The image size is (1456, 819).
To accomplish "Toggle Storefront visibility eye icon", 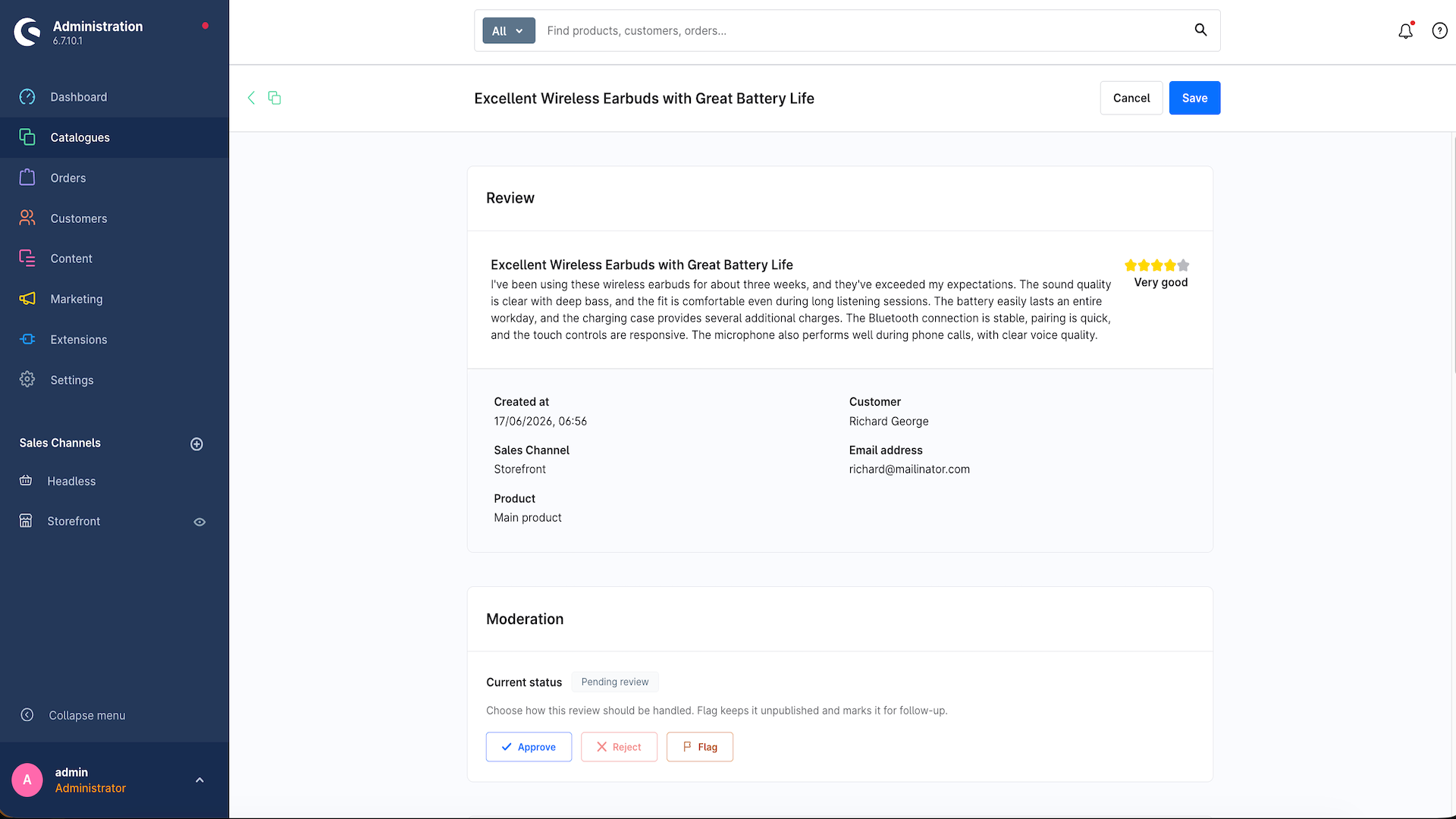I will click(x=199, y=522).
